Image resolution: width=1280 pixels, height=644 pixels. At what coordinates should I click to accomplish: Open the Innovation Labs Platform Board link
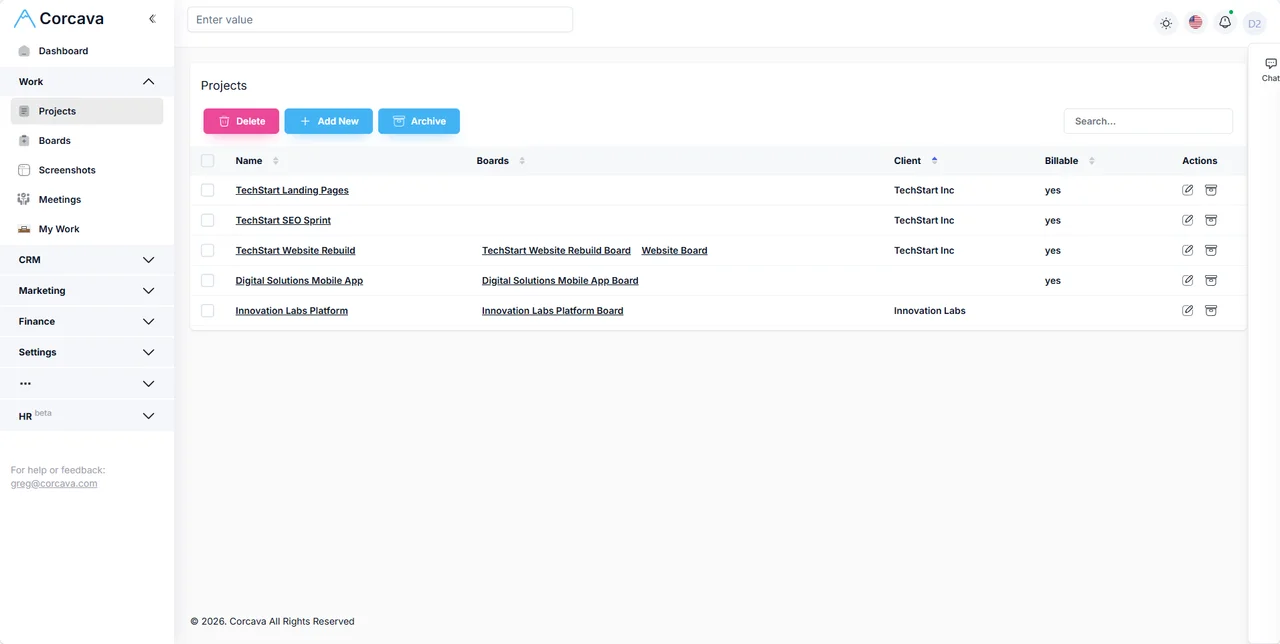552,310
